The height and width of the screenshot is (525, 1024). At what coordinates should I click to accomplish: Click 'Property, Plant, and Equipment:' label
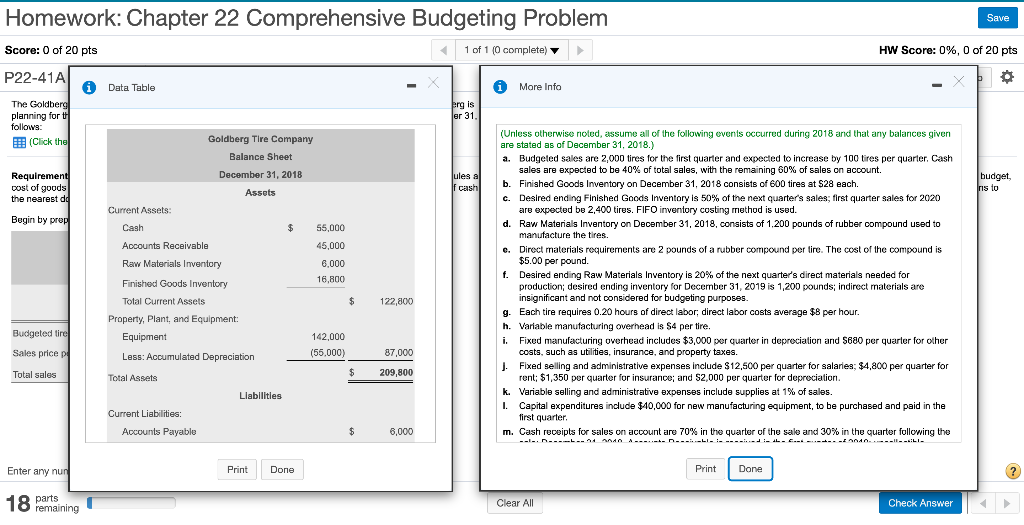(x=173, y=319)
